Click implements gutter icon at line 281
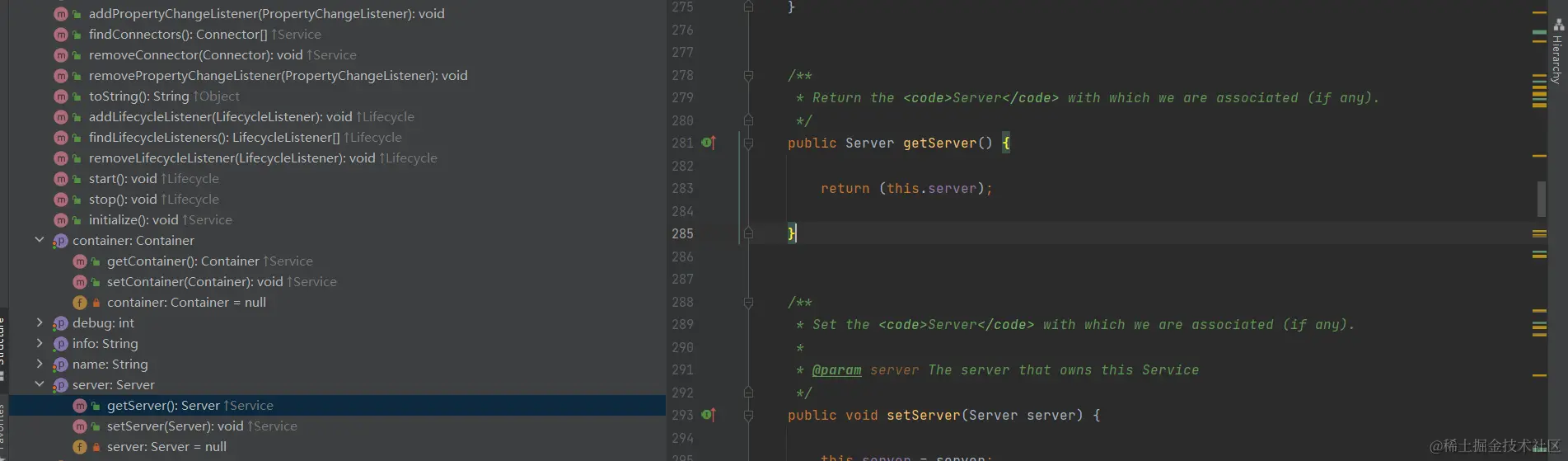The height and width of the screenshot is (461, 1568). coord(708,143)
